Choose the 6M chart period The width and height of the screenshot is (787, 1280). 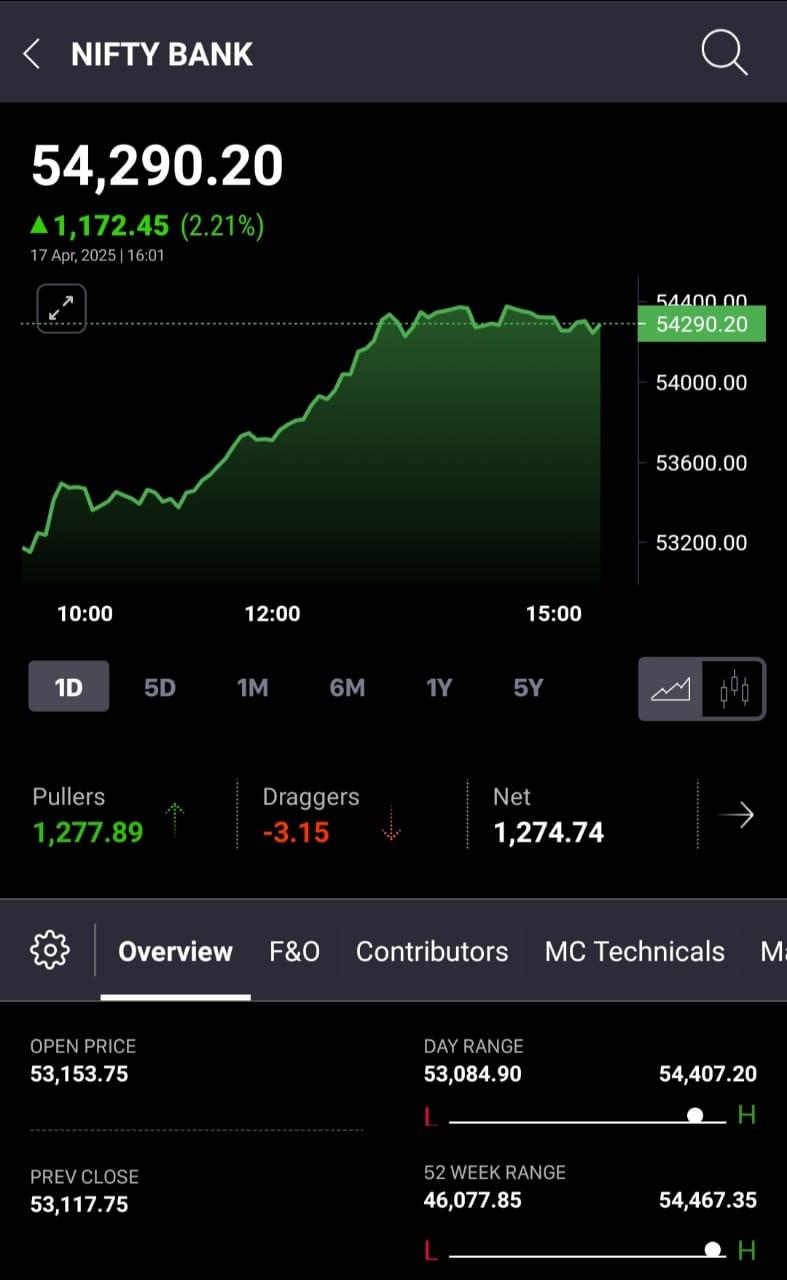347,688
